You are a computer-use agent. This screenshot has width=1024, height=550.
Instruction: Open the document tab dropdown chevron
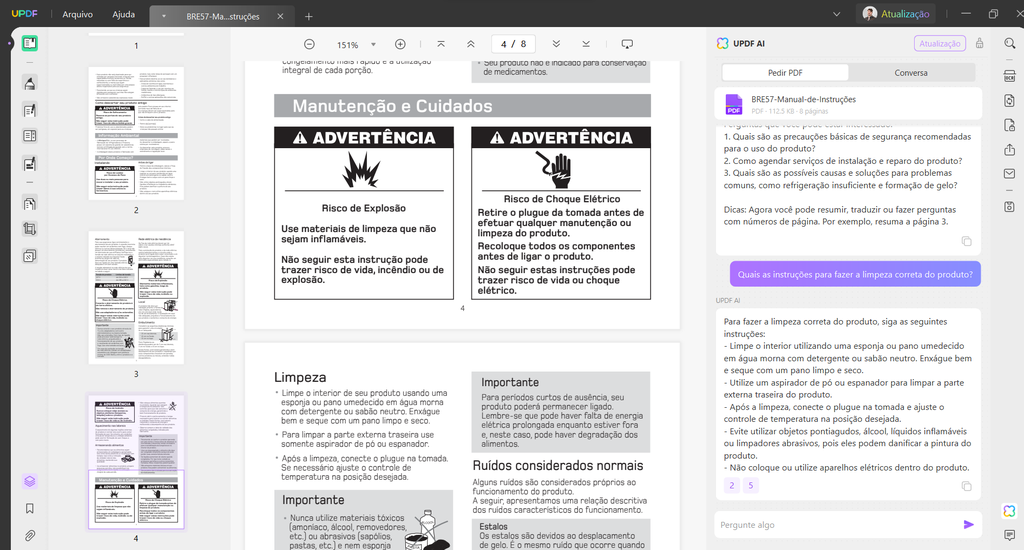click(x=163, y=16)
